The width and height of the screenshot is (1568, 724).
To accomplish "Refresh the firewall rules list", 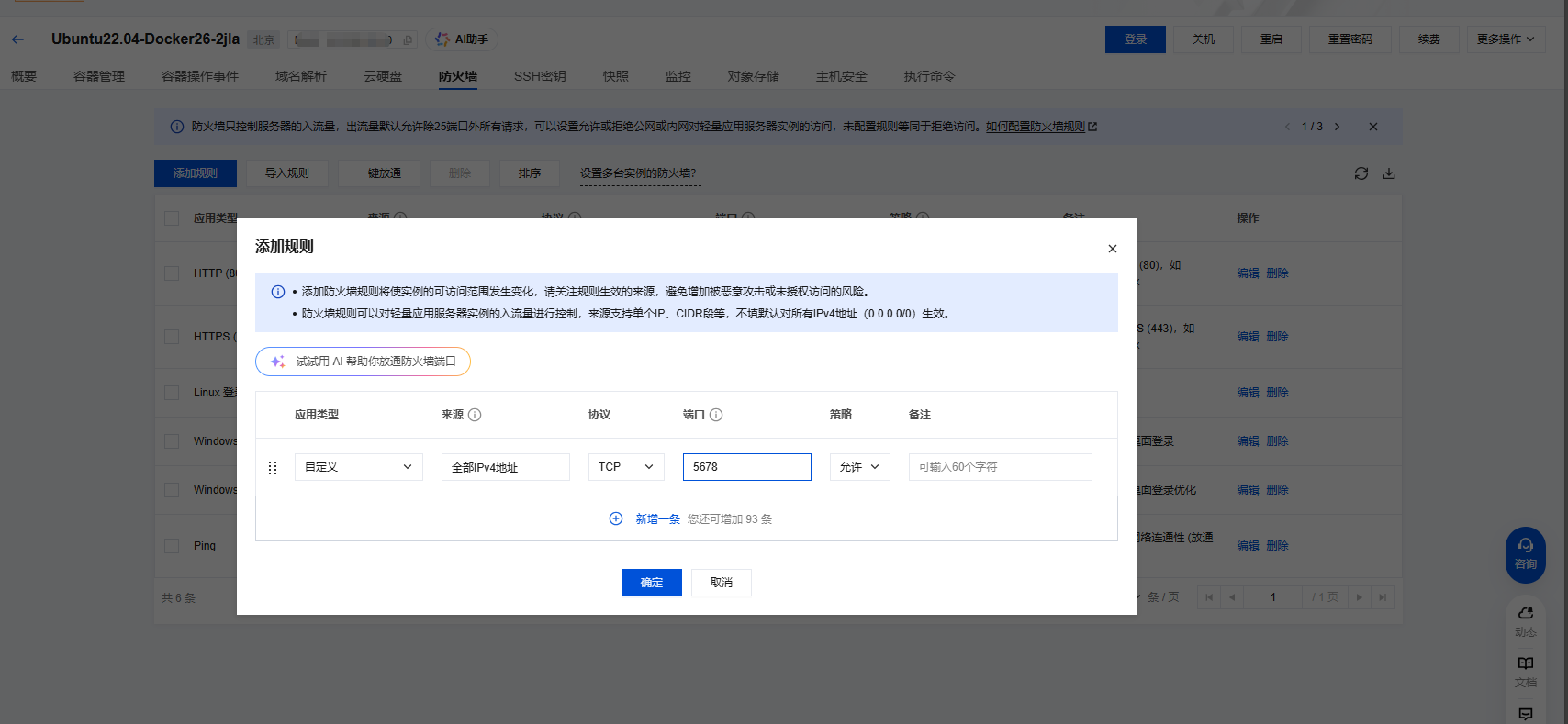I will click(1361, 173).
